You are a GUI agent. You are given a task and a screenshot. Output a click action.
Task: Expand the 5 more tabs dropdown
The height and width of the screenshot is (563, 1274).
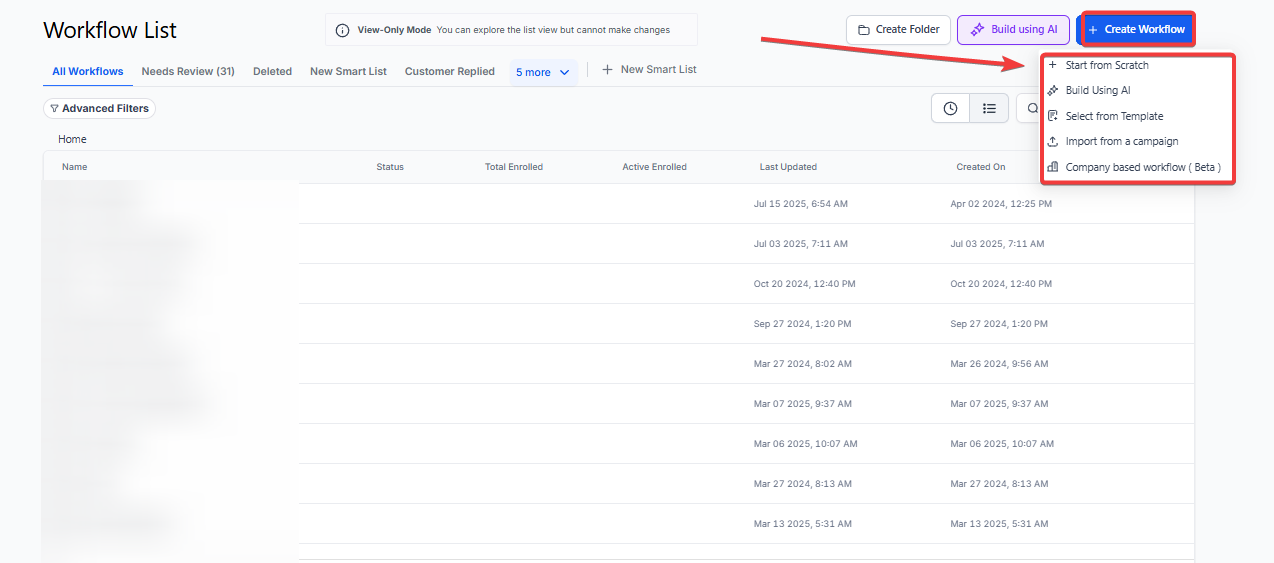pos(543,72)
